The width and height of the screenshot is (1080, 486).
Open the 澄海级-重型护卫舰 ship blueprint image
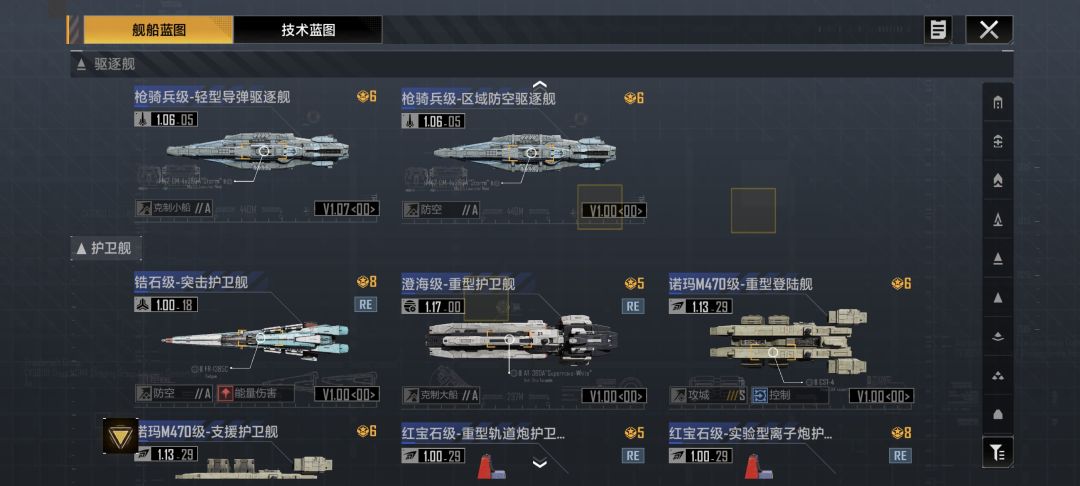(x=522, y=340)
